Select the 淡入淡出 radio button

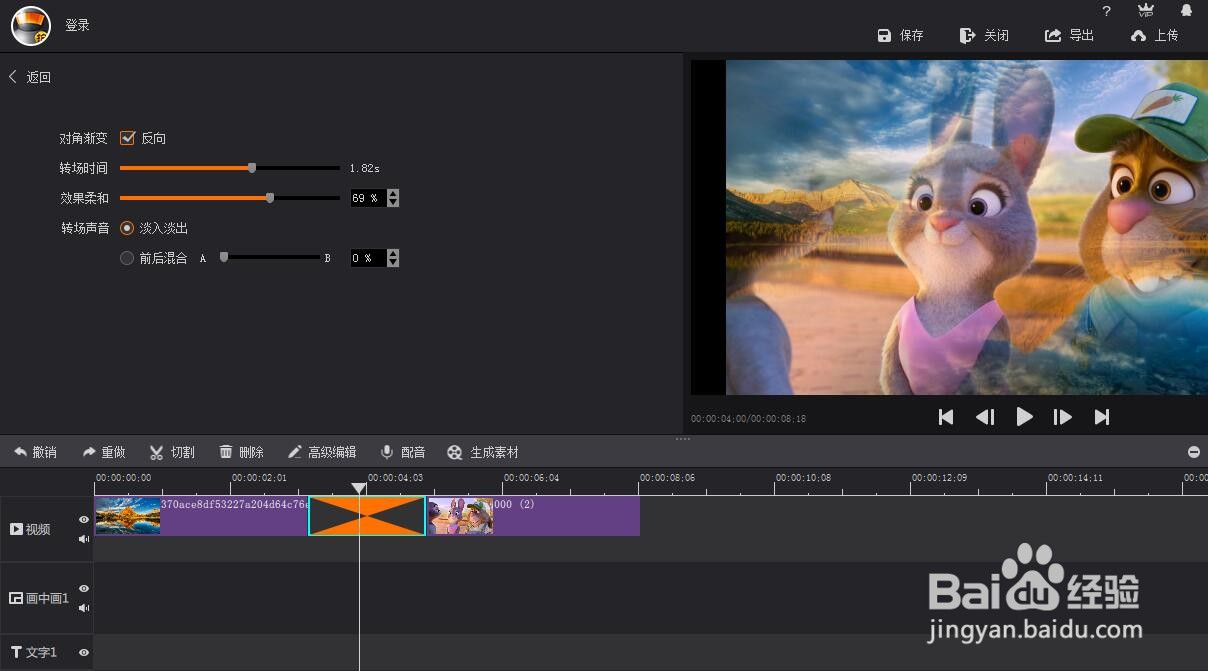point(127,228)
